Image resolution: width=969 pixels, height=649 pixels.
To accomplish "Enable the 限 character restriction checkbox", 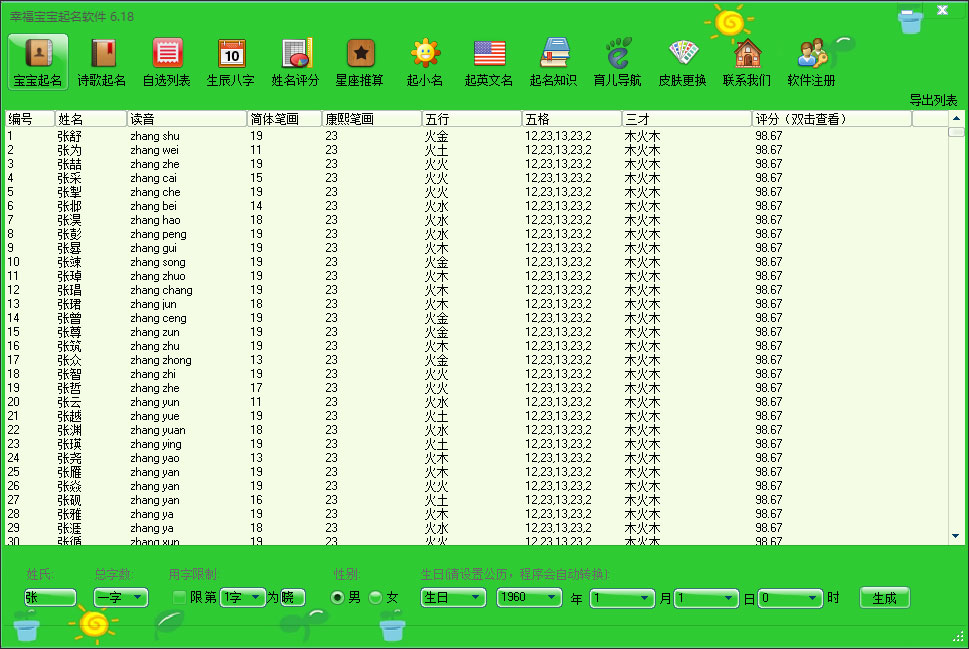I will pos(179,597).
